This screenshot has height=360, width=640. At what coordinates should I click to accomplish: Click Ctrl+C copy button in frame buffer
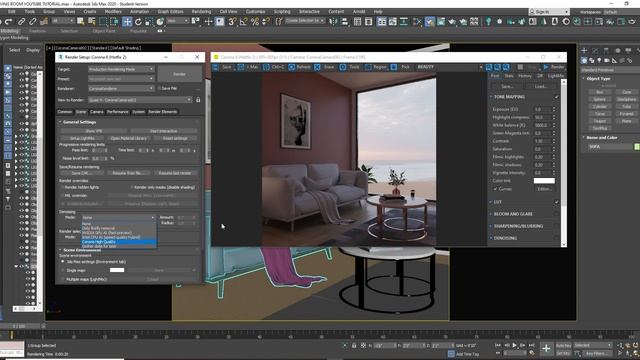(x=274, y=67)
